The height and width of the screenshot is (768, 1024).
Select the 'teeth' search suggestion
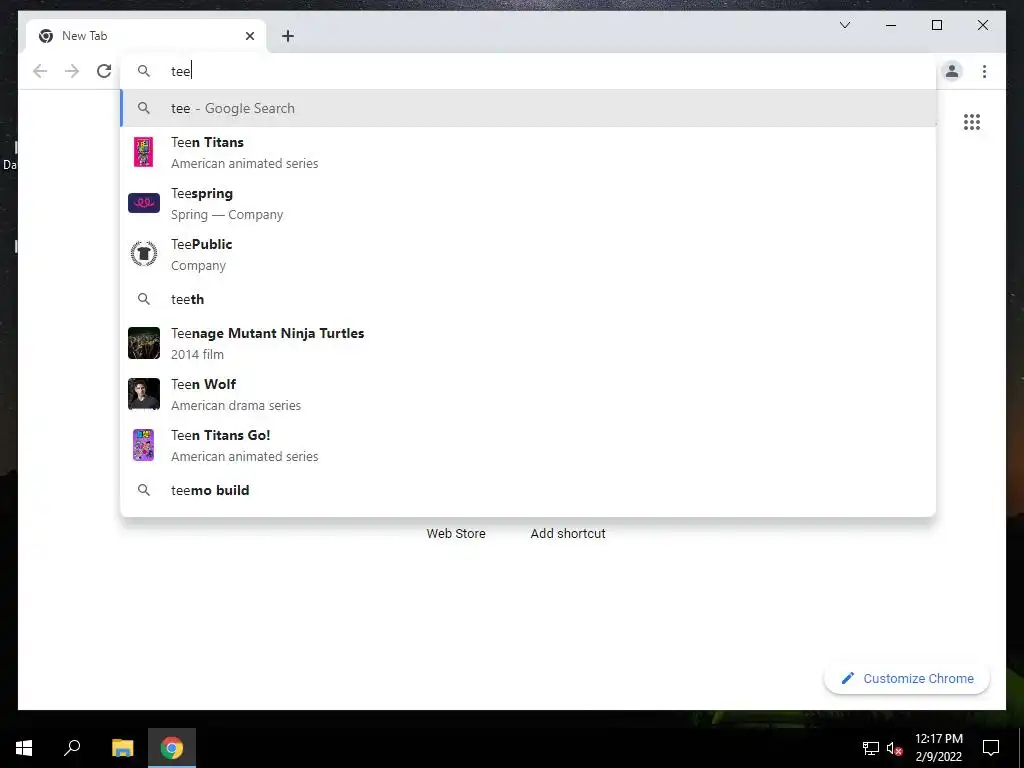point(528,299)
